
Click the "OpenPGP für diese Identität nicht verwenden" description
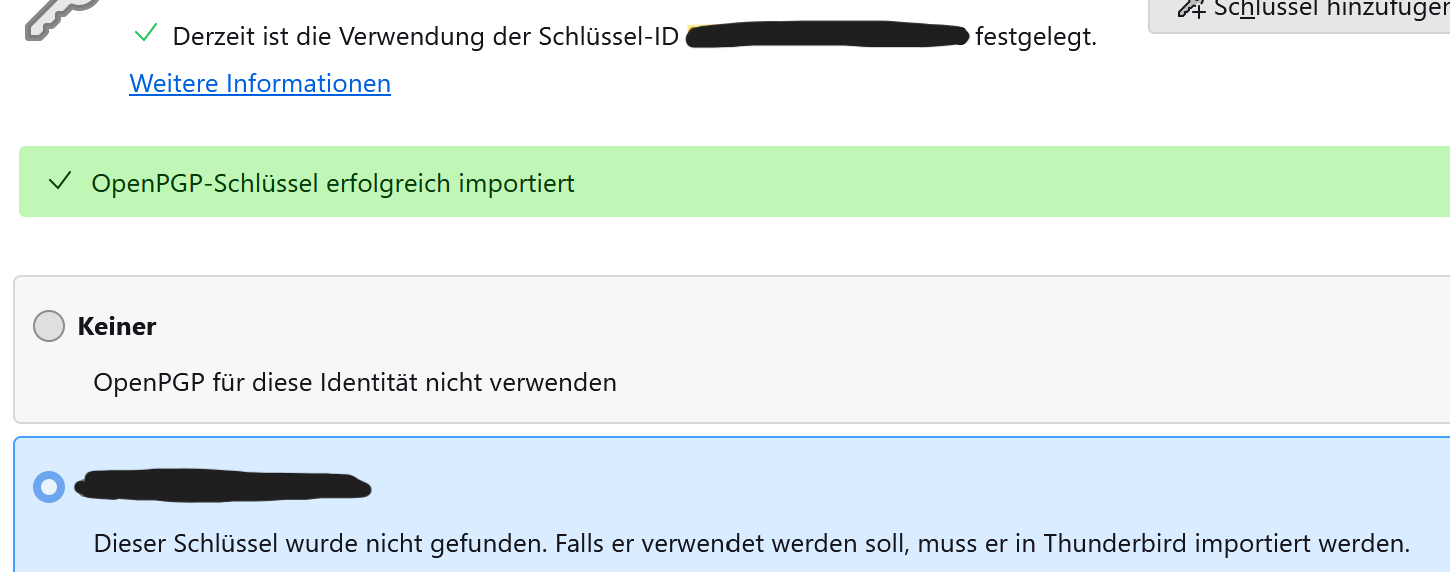tap(355, 382)
